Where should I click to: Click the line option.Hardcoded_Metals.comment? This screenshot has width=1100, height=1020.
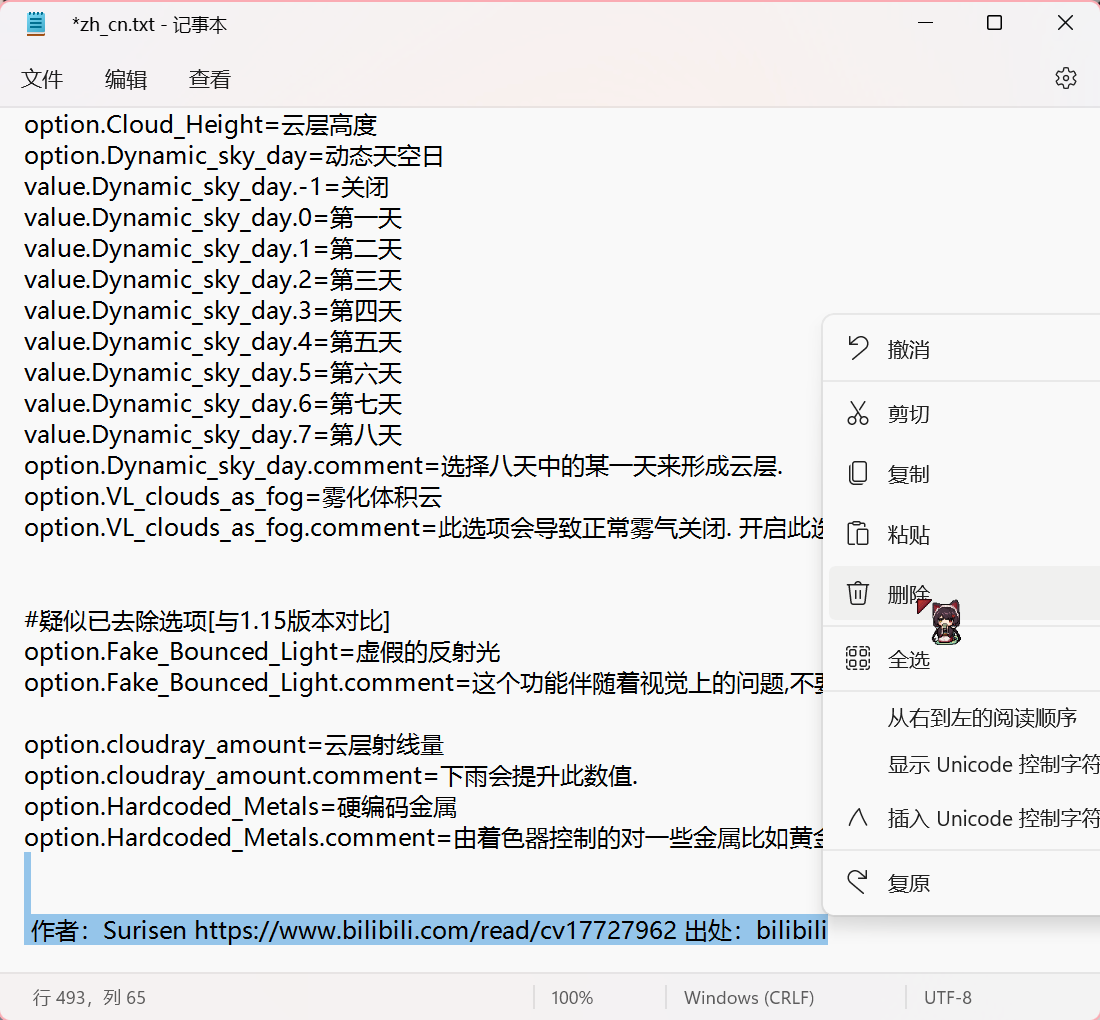point(424,838)
